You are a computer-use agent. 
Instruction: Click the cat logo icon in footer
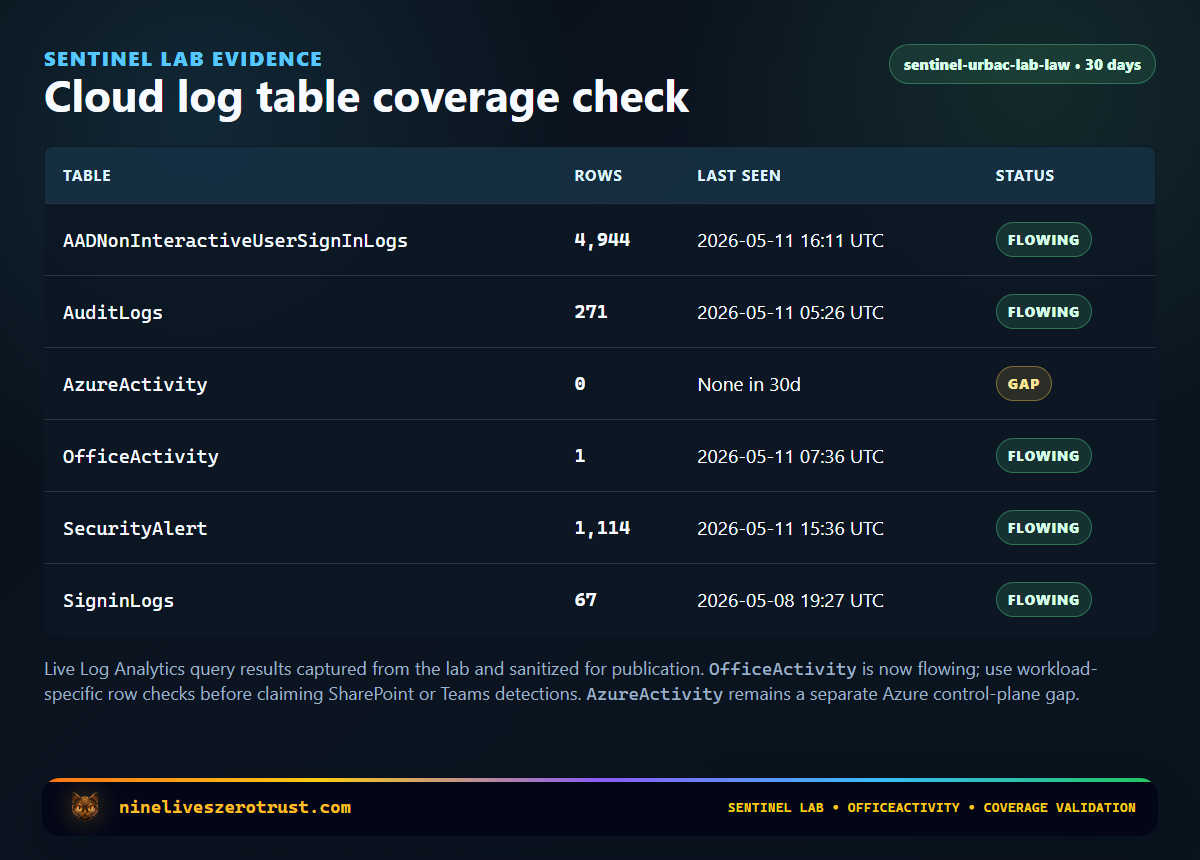click(85, 807)
